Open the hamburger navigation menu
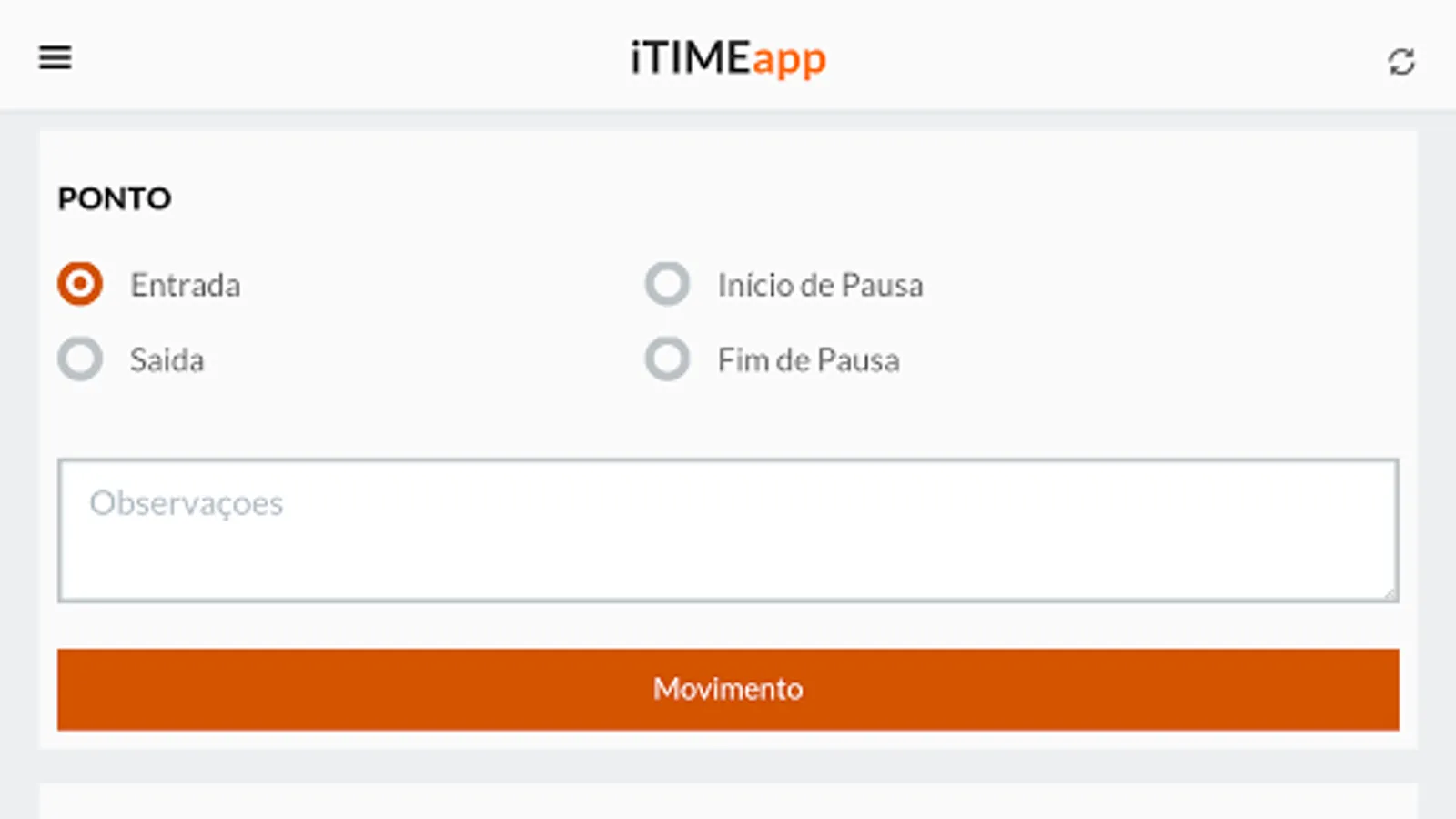 55,58
